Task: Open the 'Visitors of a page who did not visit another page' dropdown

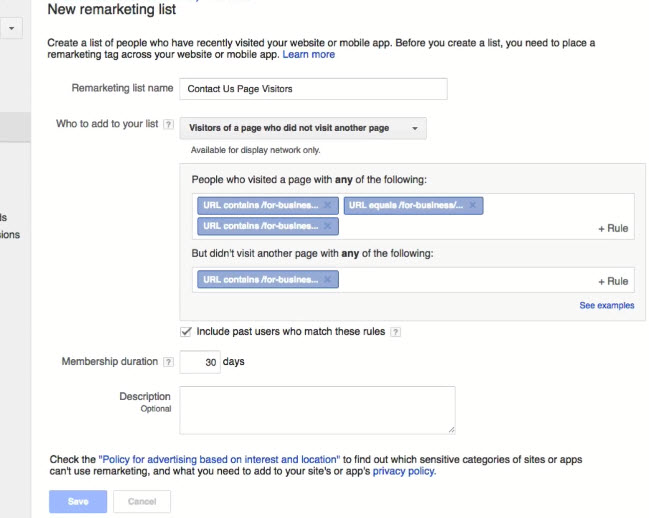Action: (x=303, y=128)
